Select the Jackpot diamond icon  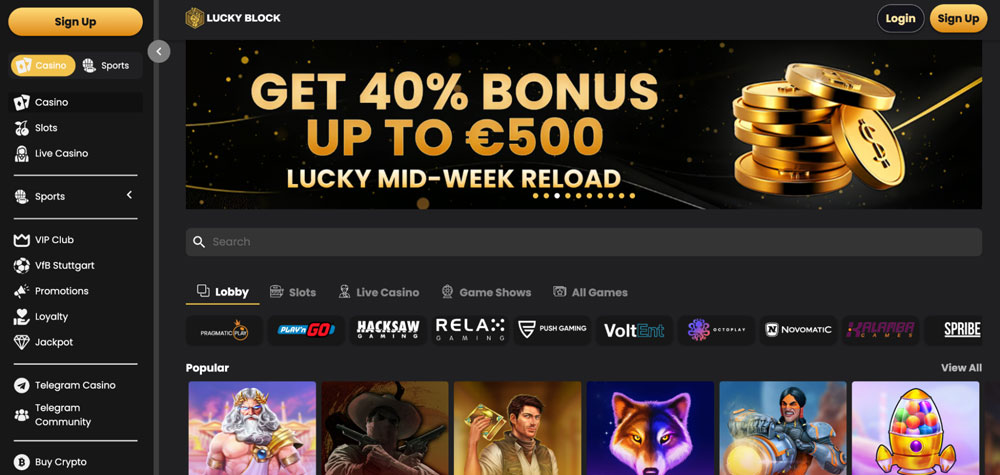tap(22, 342)
